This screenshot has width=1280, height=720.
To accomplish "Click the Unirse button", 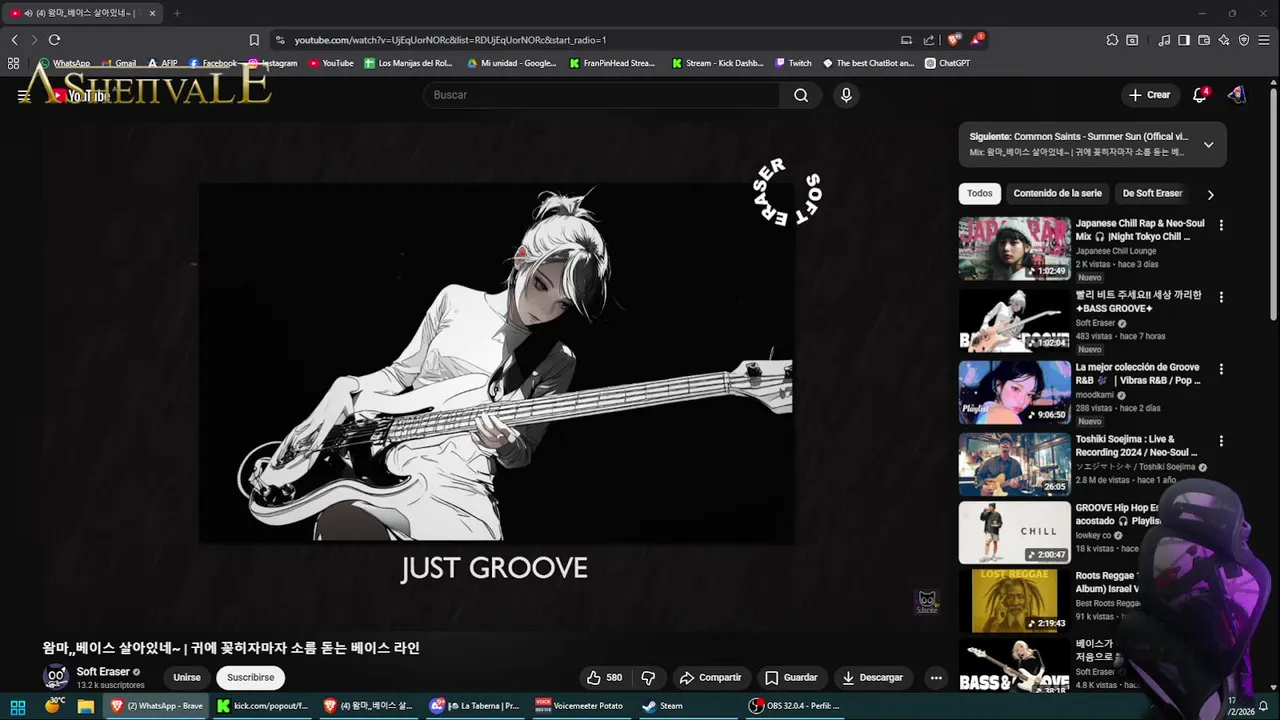I will [x=187, y=677].
